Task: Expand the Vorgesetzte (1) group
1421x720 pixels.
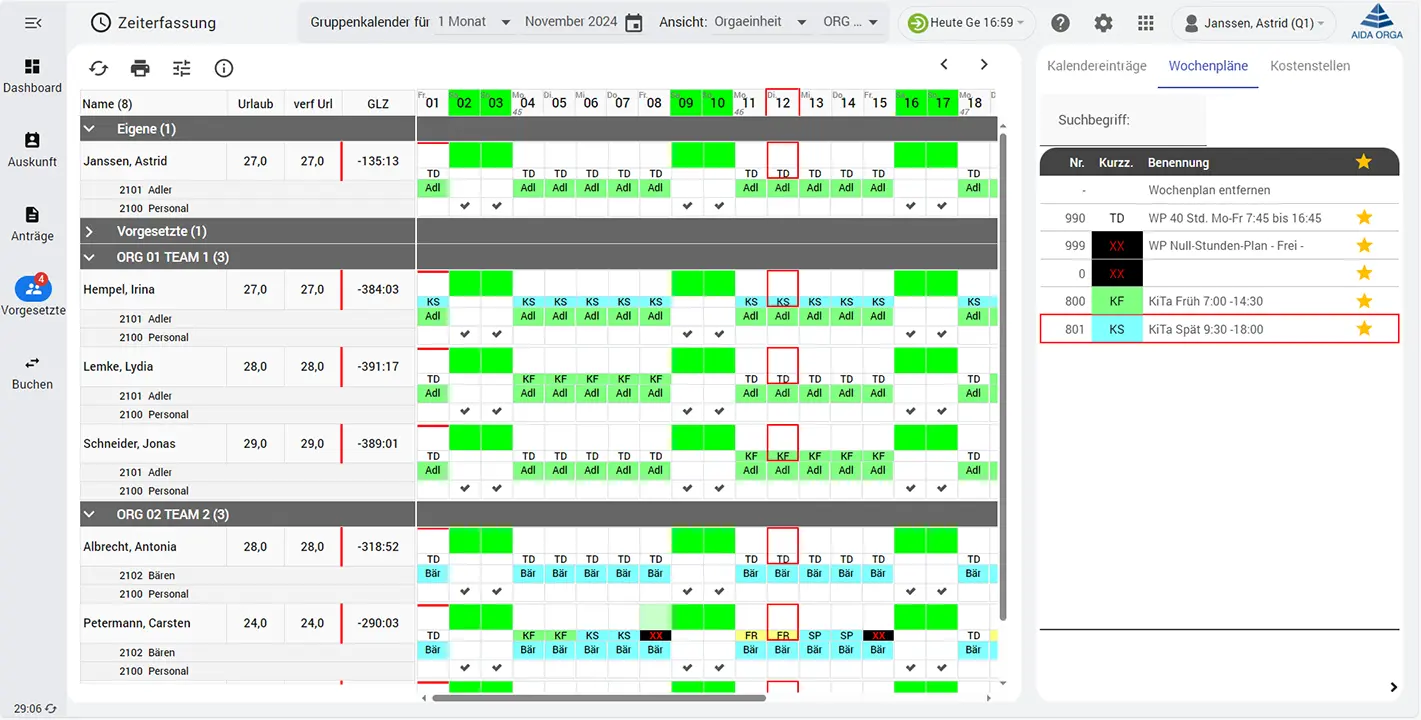Action: (x=89, y=232)
